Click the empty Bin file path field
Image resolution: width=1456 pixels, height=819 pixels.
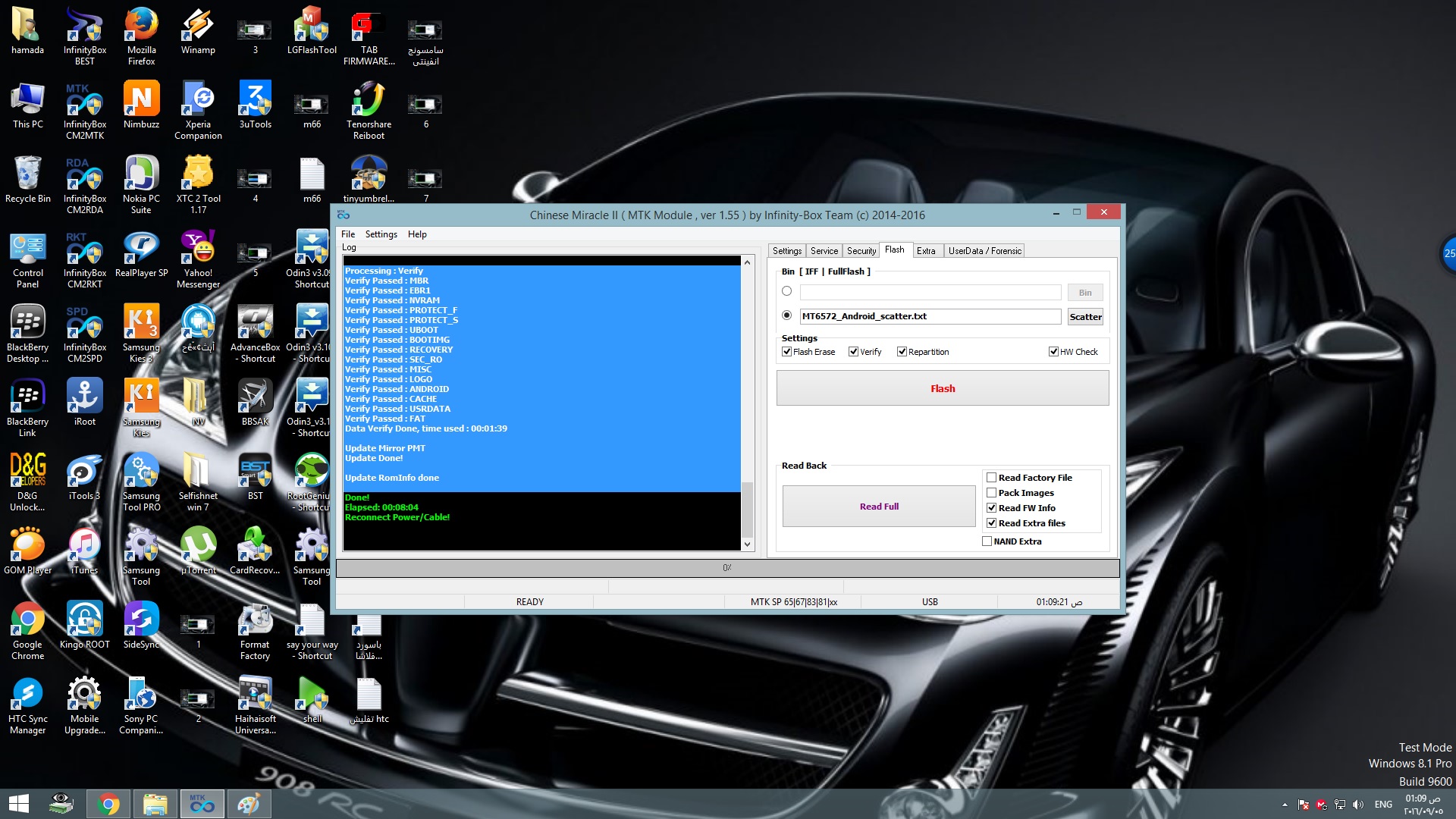930,292
